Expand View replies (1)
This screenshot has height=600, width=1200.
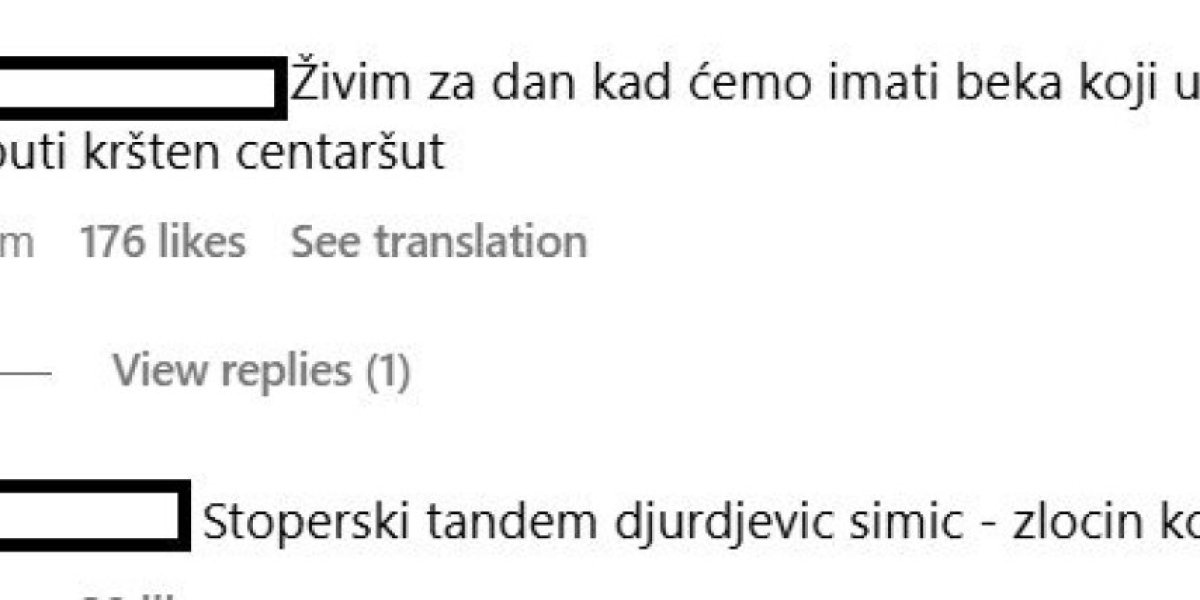261,371
